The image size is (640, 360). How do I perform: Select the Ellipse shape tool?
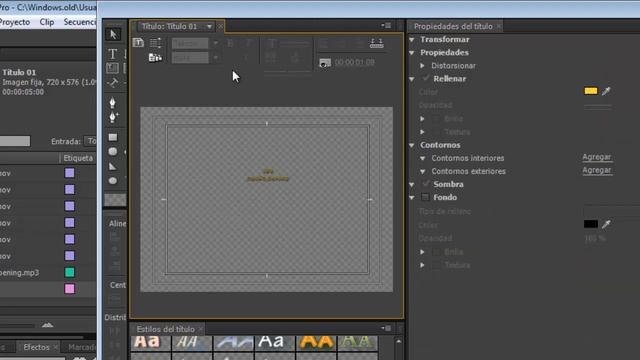point(113,180)
